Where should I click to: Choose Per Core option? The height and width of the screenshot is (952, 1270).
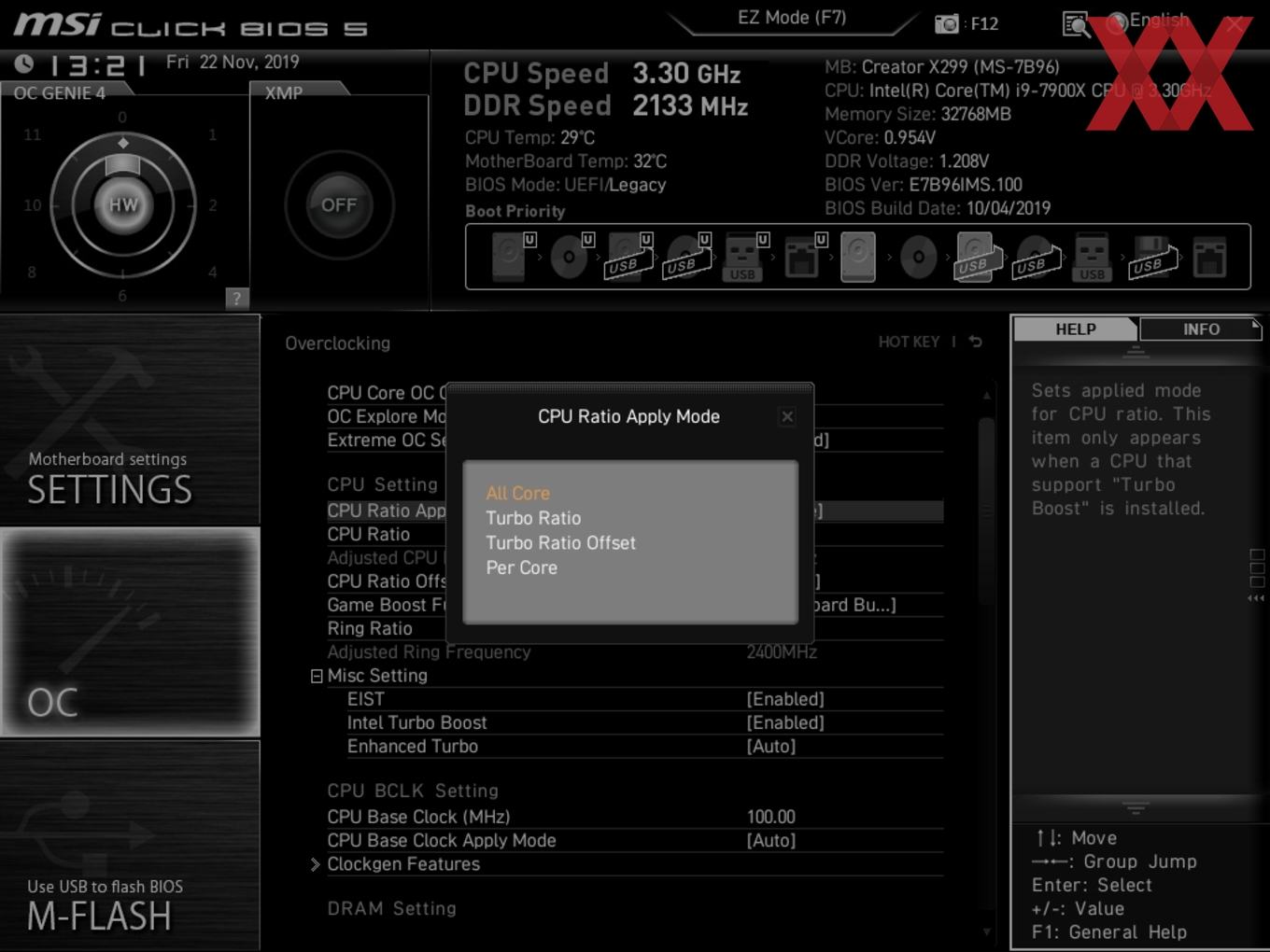point(521,567)
